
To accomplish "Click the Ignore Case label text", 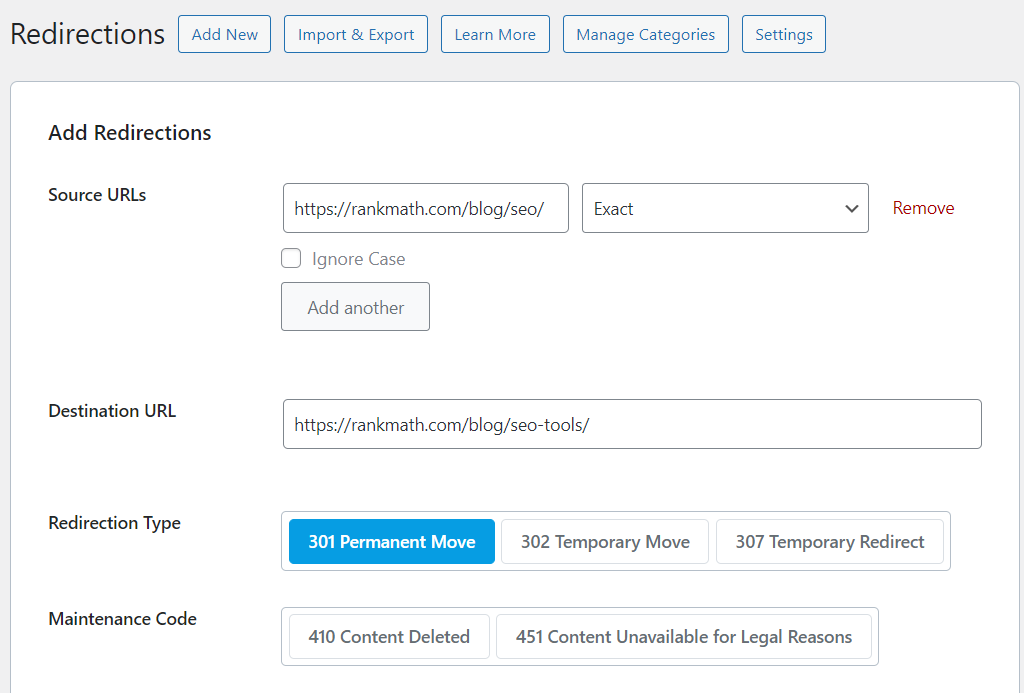I will (x=359, y=259).
